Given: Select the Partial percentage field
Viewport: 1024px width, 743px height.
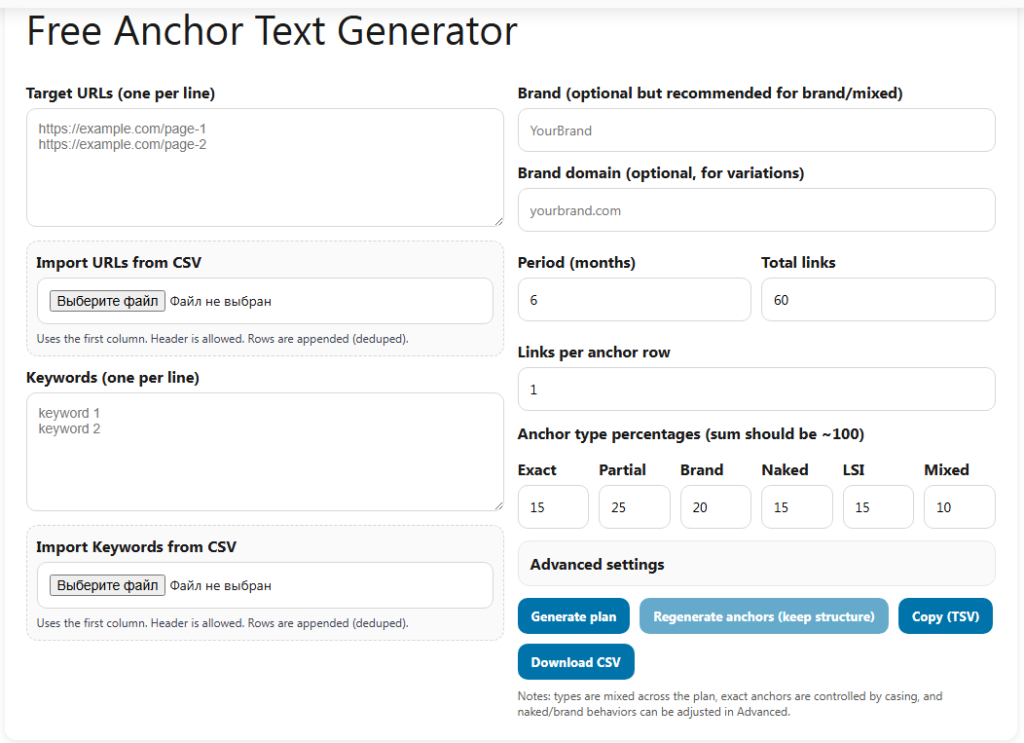Looking at the screenshot, I should 634,507.
